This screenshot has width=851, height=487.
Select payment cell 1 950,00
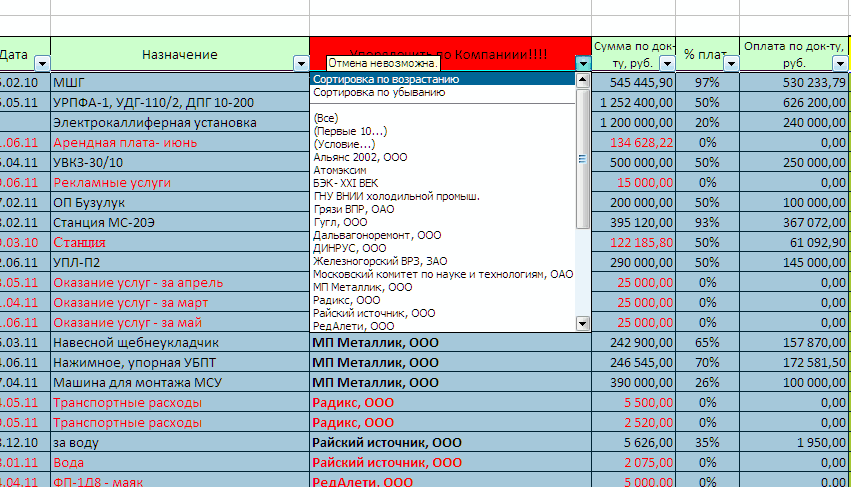click(793, 442)
